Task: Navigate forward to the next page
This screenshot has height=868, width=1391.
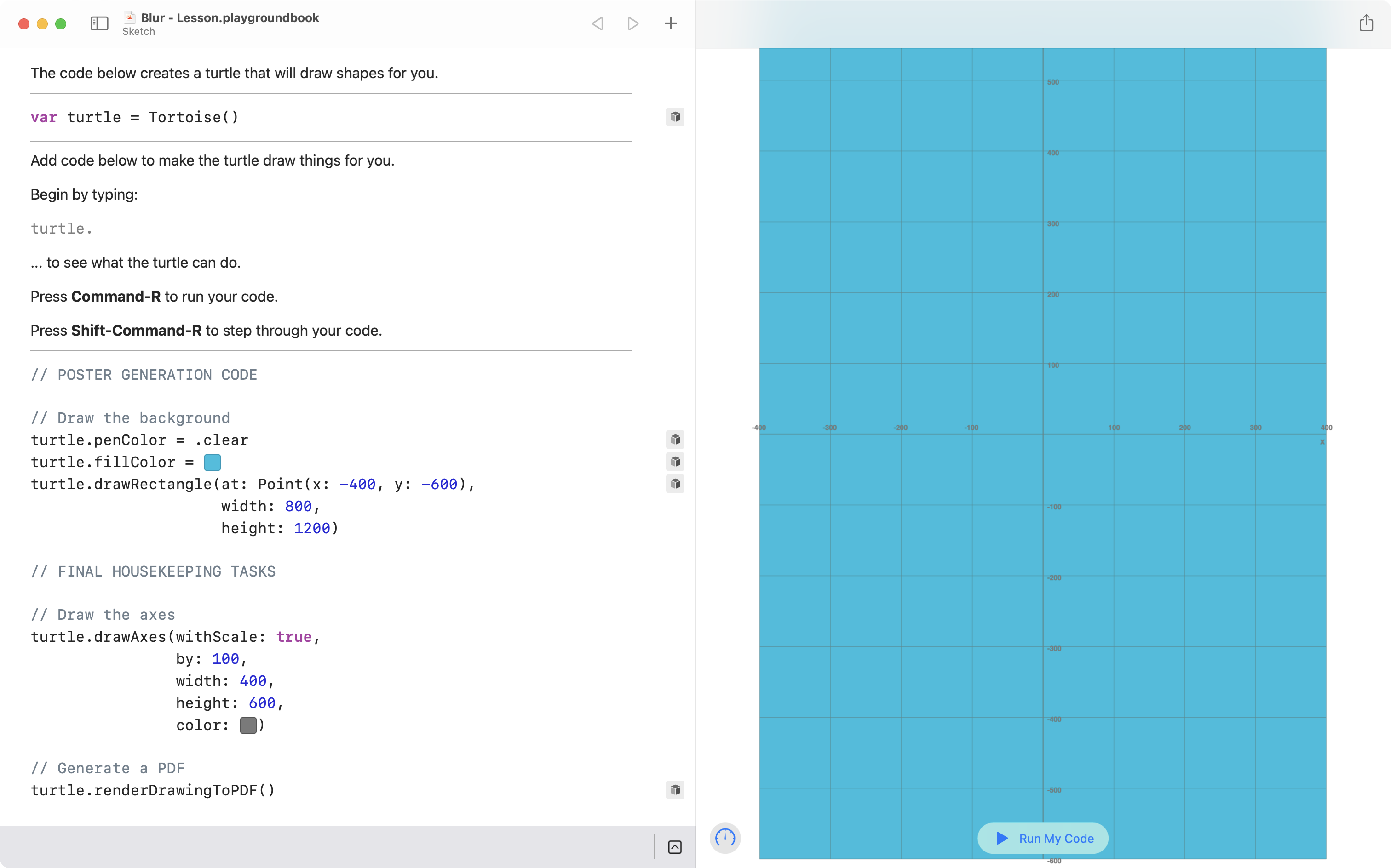Action: click(x=632, y=23)
